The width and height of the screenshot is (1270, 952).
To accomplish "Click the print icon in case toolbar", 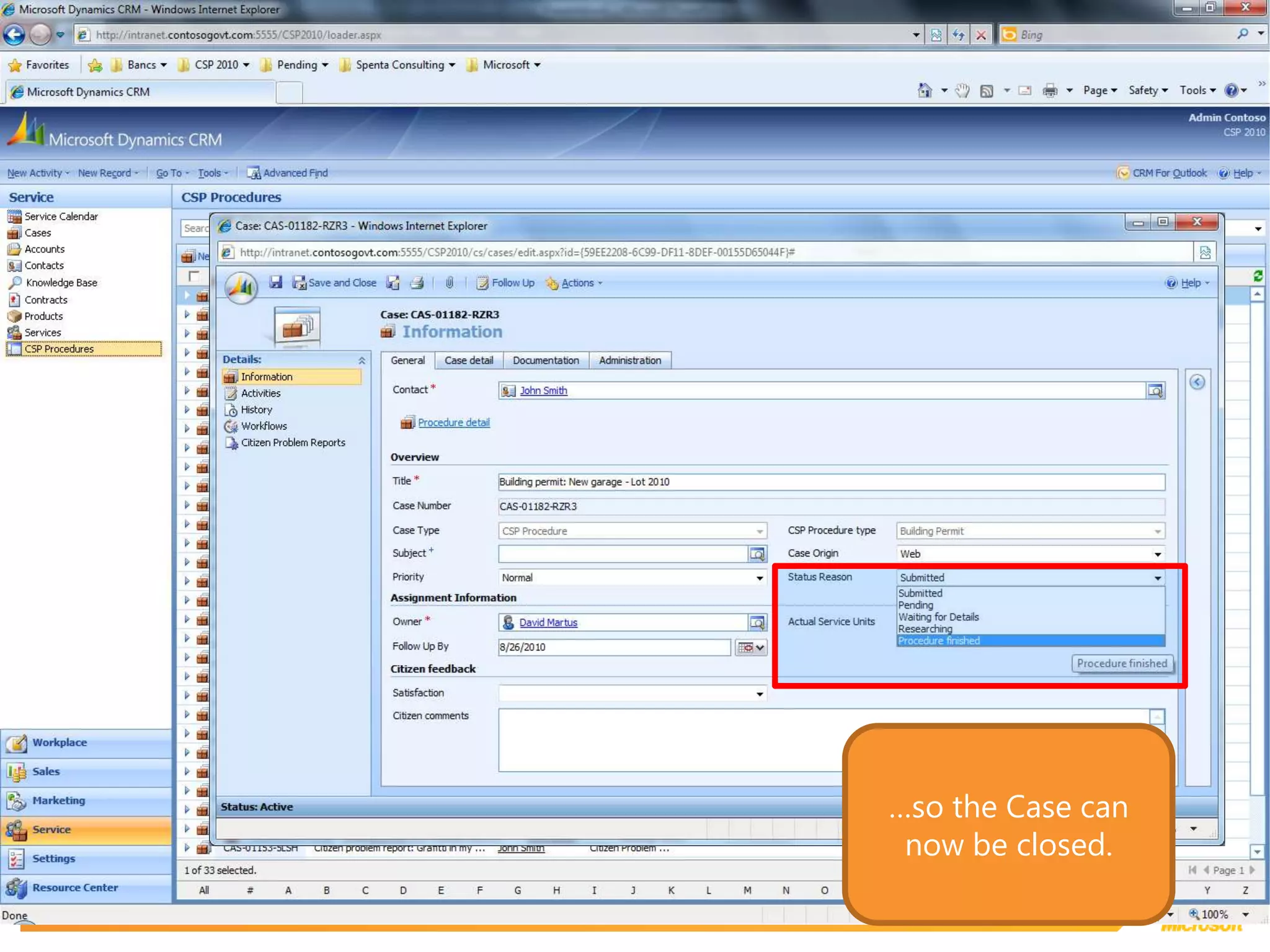I will click(417, 283).
